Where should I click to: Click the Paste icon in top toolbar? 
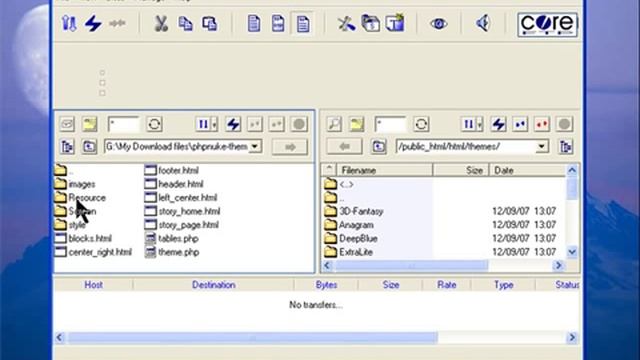click(x=210, y=24)
